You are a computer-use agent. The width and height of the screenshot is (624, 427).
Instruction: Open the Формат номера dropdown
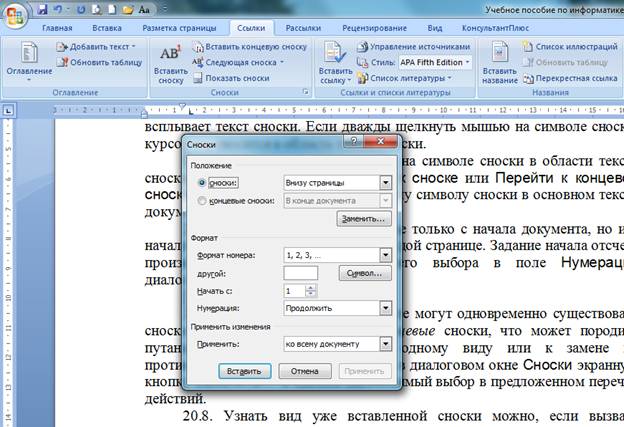pos(384,255)
